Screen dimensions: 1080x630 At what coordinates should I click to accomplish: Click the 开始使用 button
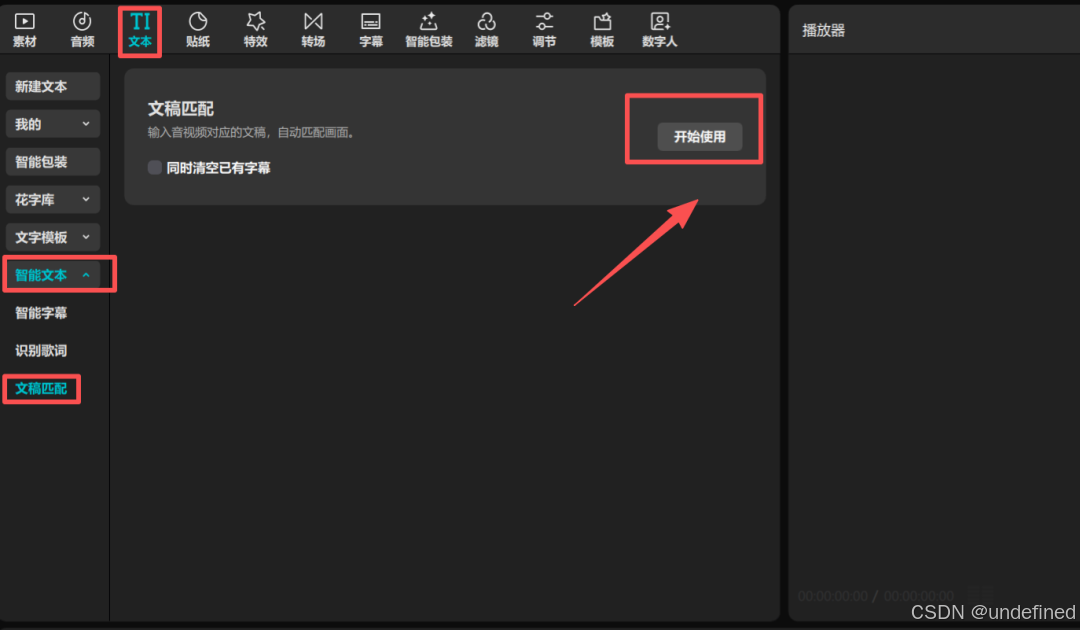point(699,136)
